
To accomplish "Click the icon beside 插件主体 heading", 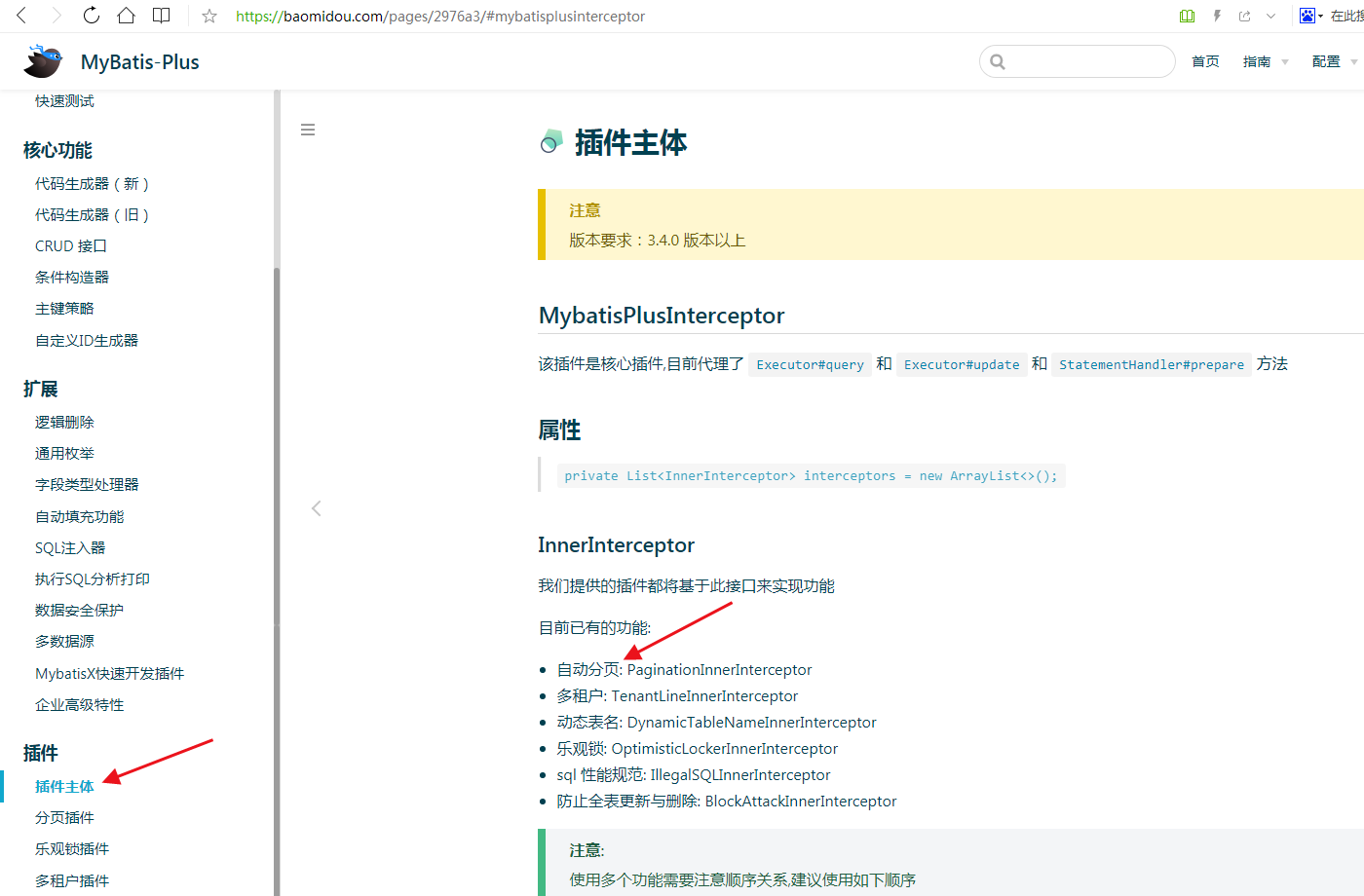I will tap(551, 142).
